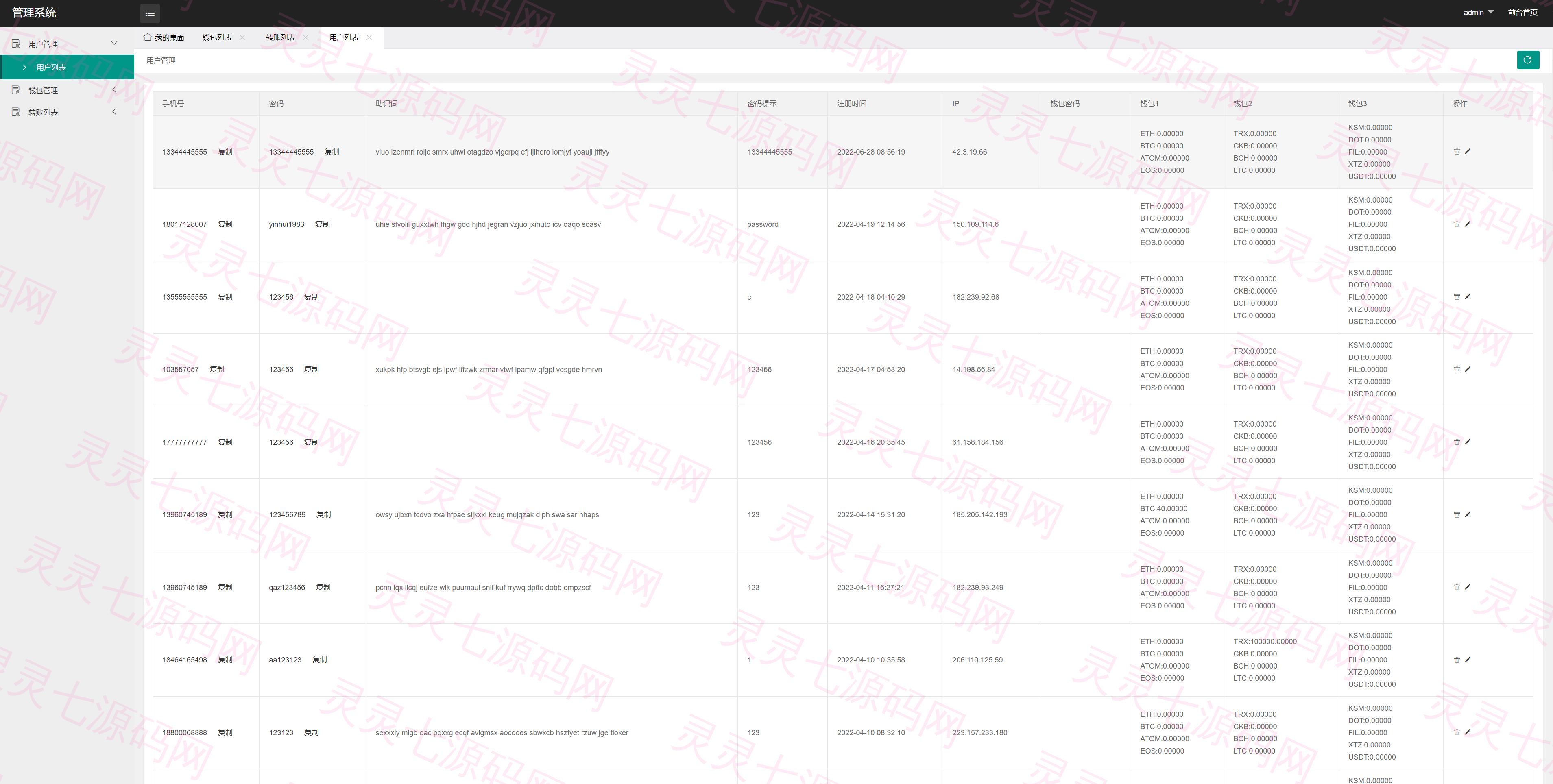Edit user row 13344445555 via pencil icon

(1468, 151)
